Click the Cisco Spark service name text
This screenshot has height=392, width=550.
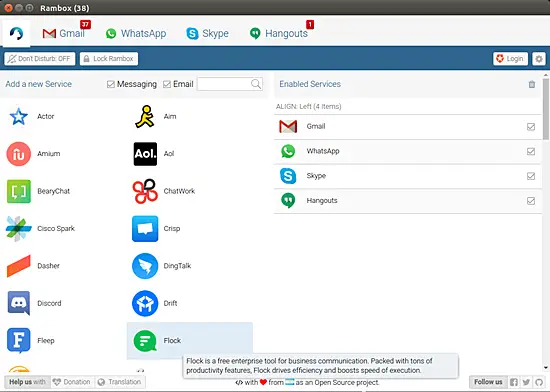[56, 229]
